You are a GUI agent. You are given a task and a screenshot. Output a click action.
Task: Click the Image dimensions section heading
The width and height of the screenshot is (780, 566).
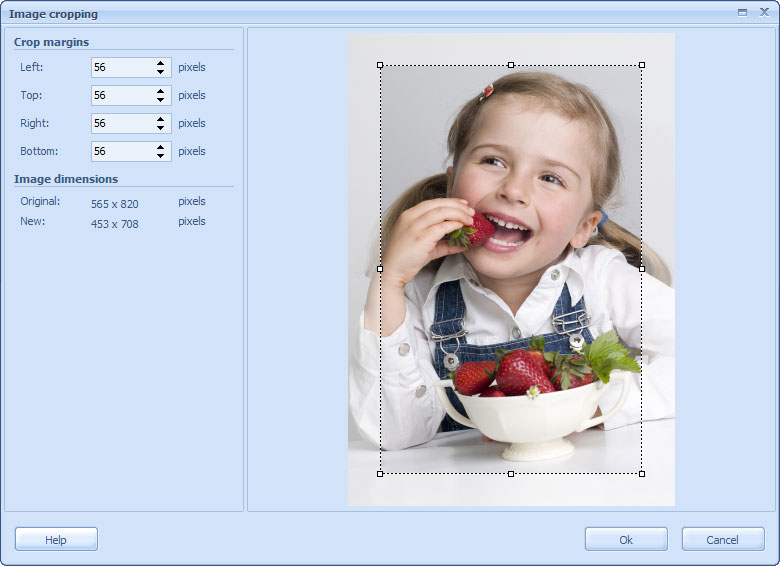coord(66,179)
